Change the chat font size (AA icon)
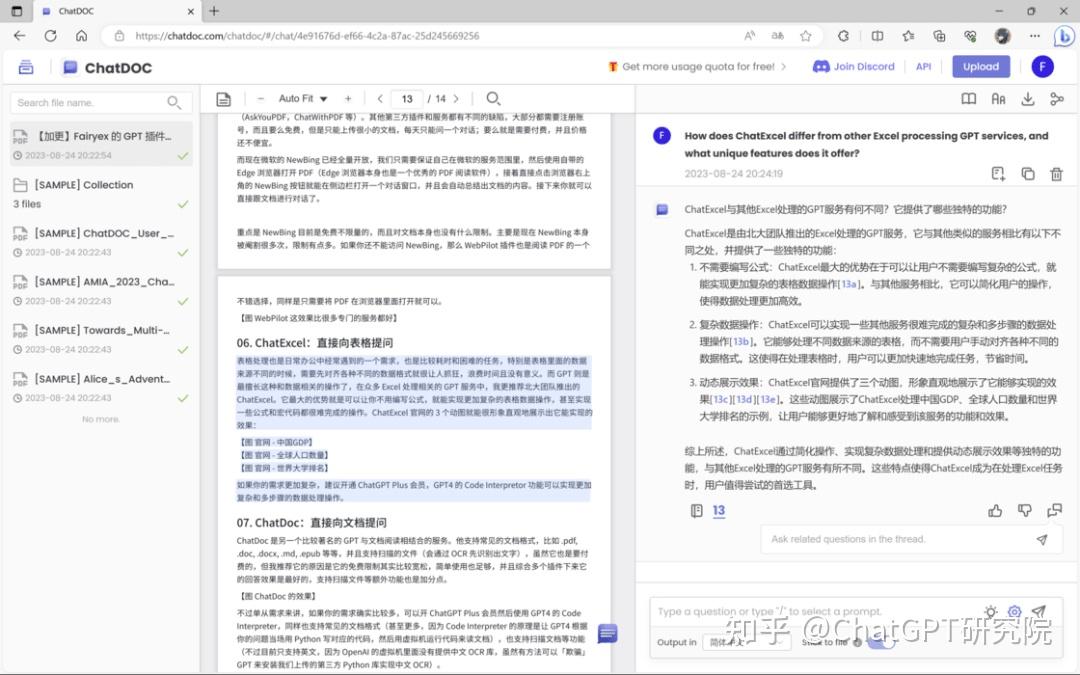The image size is (1080, 675). point(998,99)
